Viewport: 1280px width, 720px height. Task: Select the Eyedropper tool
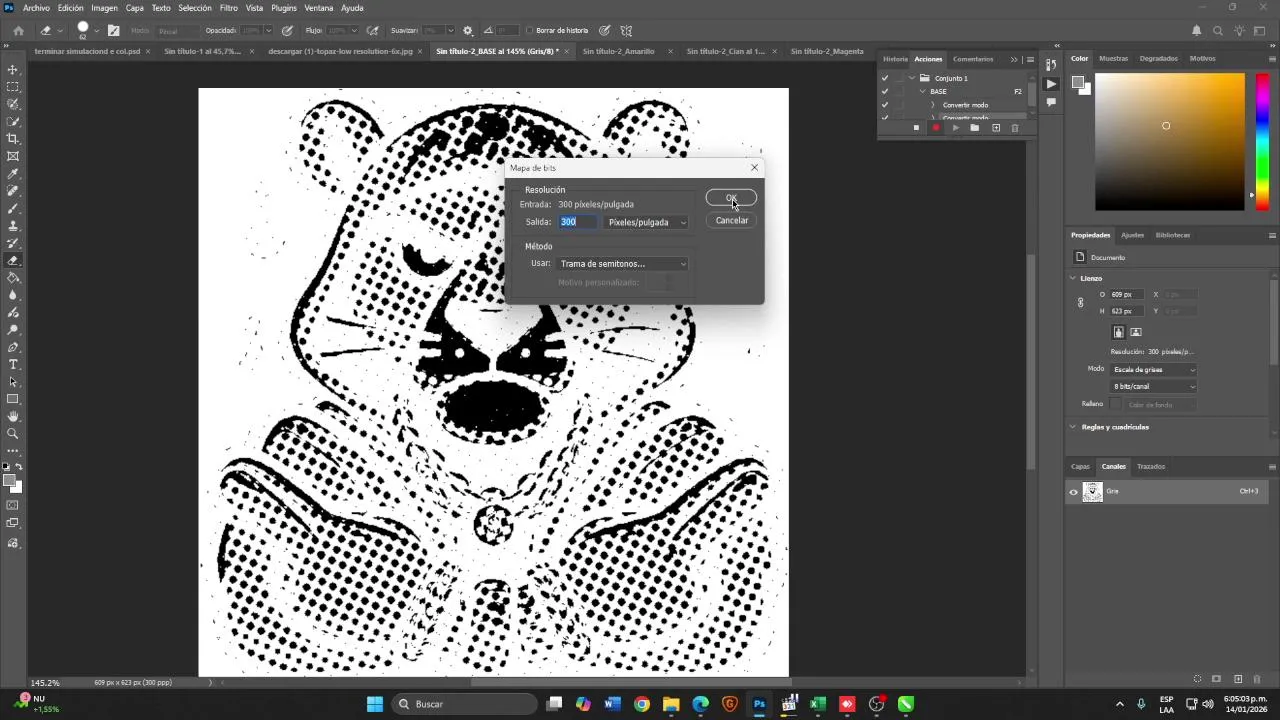(x=13, y=174)
